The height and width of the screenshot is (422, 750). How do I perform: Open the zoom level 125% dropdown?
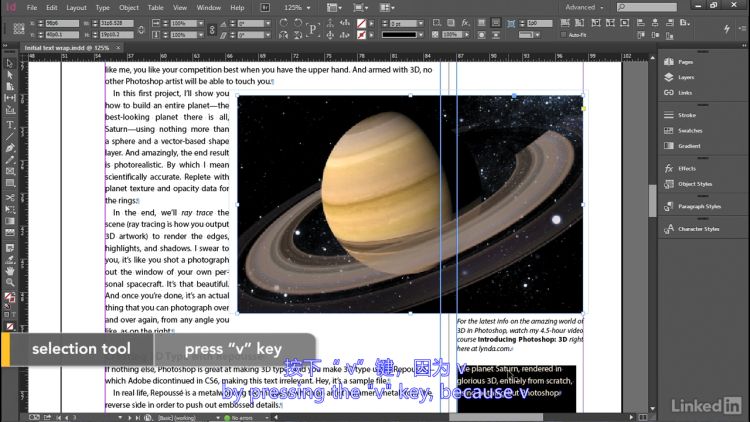pyautogui.click(x=308, y=8)
